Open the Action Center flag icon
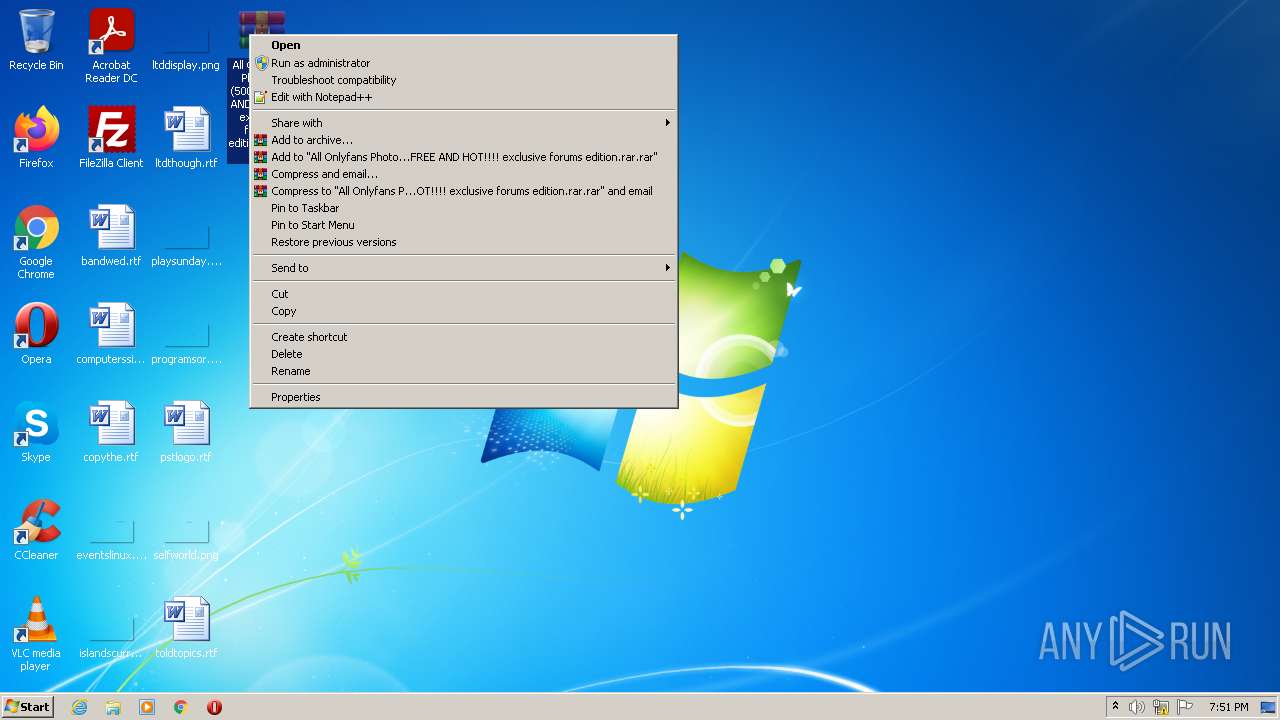 (x=1185, y=707)
